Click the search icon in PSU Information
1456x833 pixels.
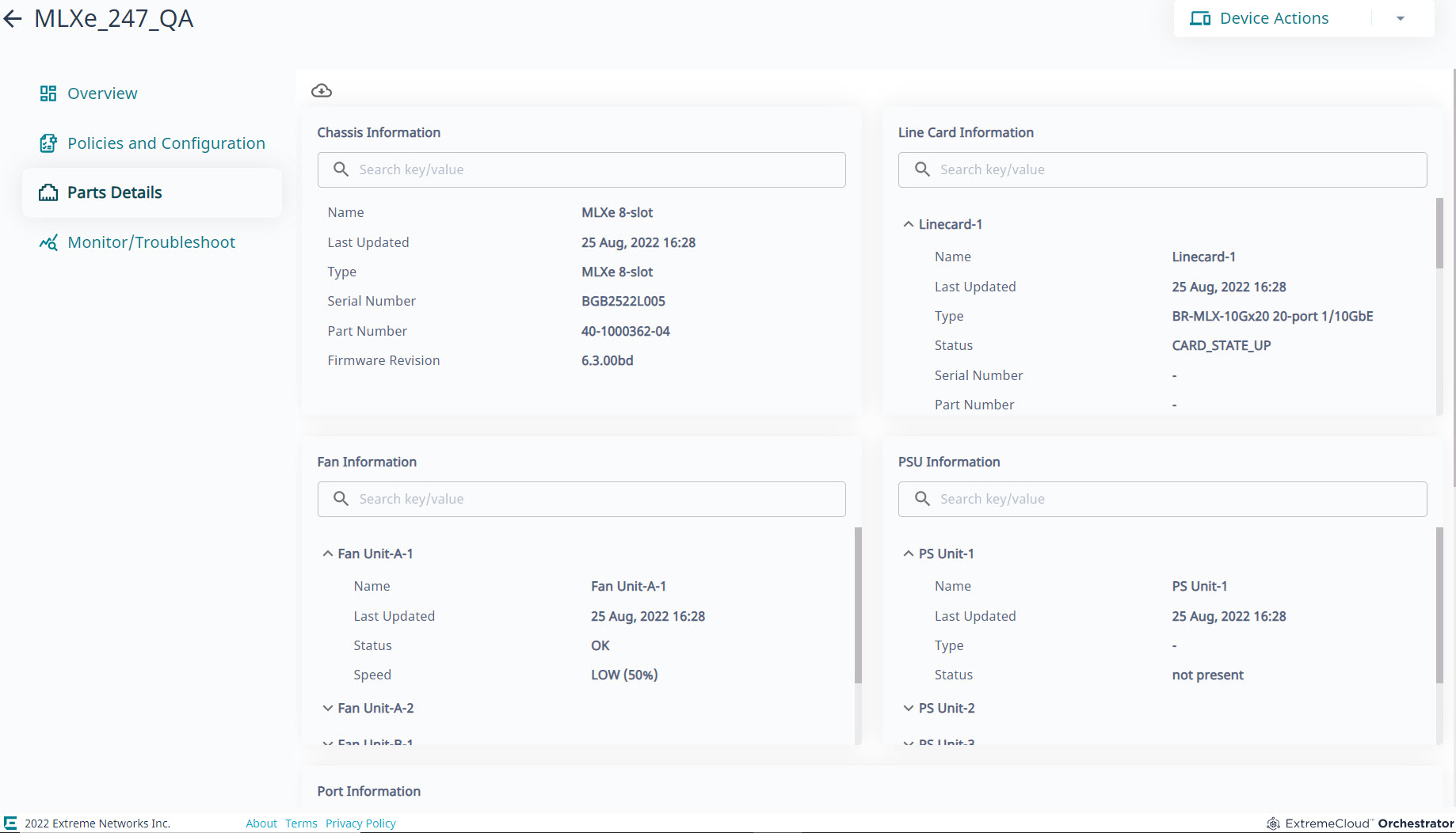[x=922, y=499]
